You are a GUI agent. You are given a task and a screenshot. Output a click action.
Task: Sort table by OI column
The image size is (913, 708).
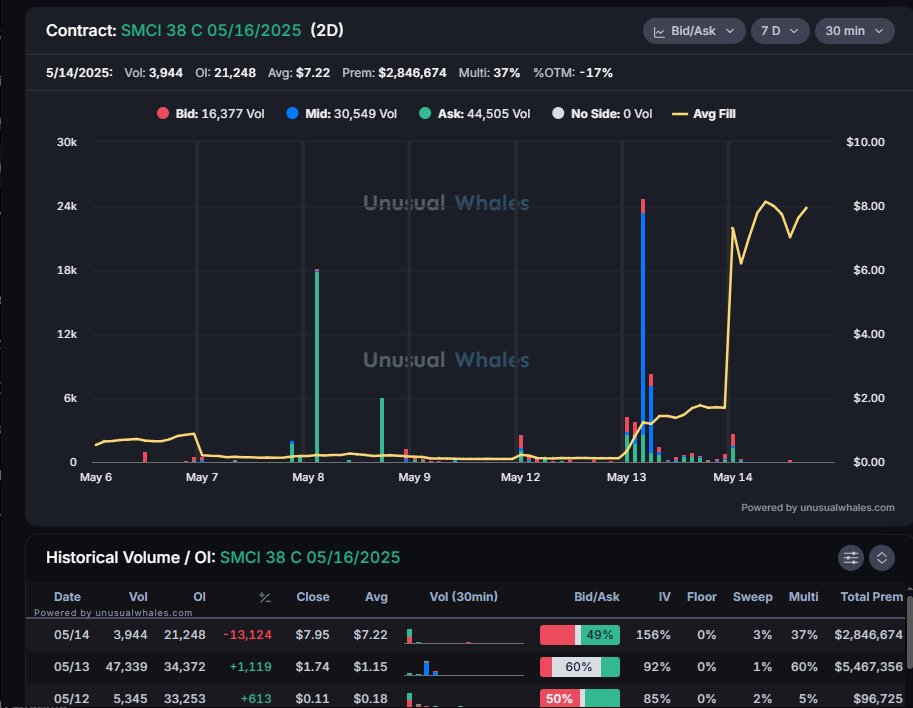199,597
